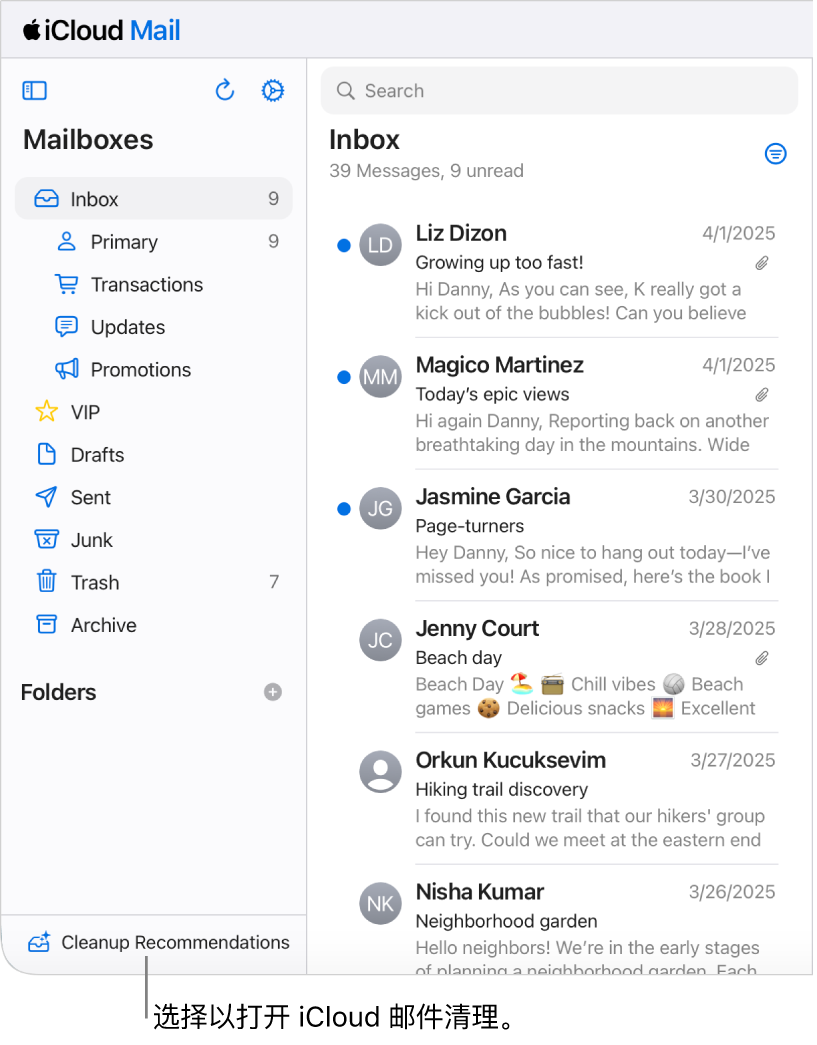
Task: Click MM avatar of Magico Martinez
Action: point(381,377)
